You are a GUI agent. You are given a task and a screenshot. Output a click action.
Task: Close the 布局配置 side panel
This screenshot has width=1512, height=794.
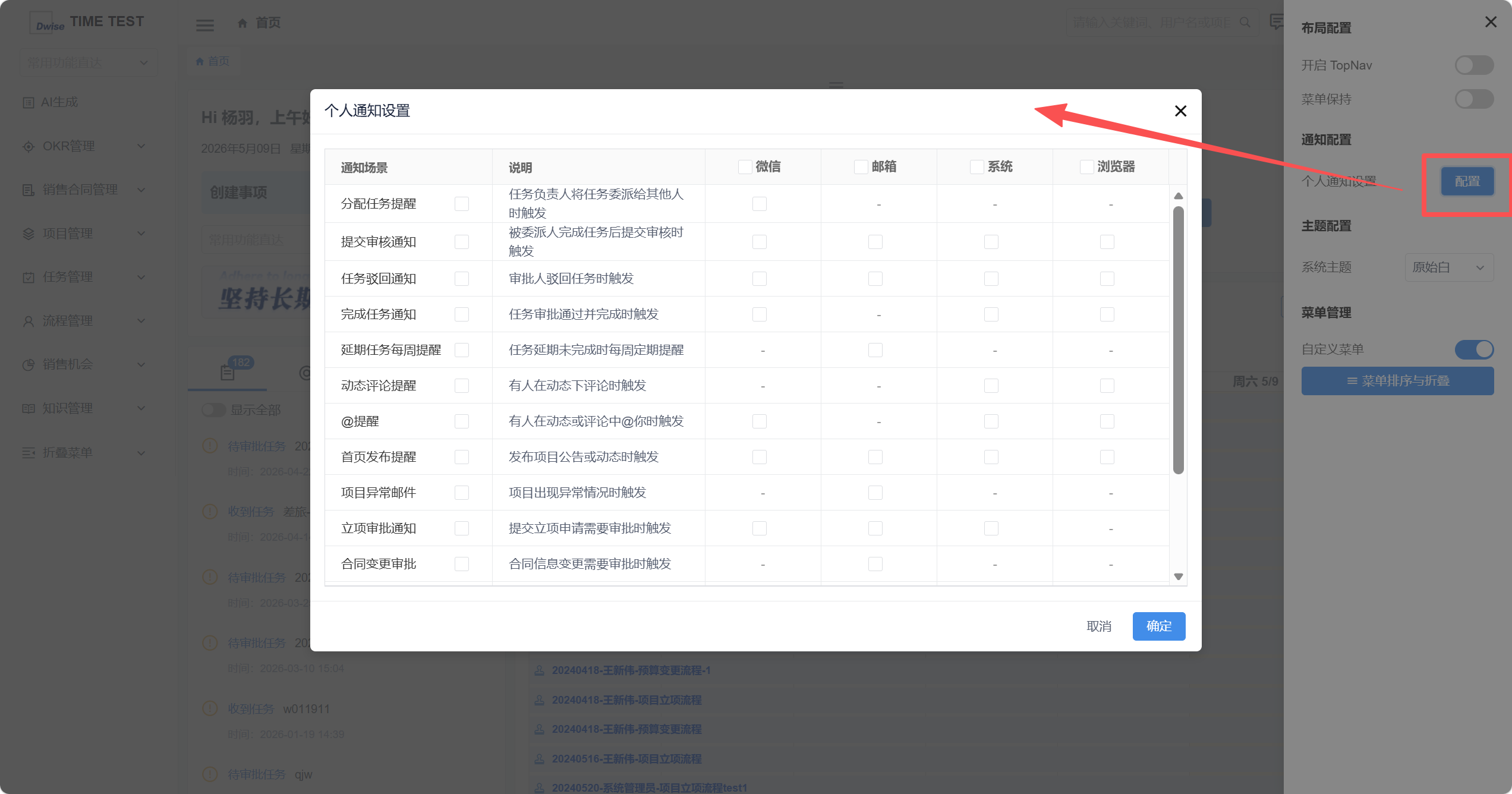pyautogui.click(x=1491, y=22)
